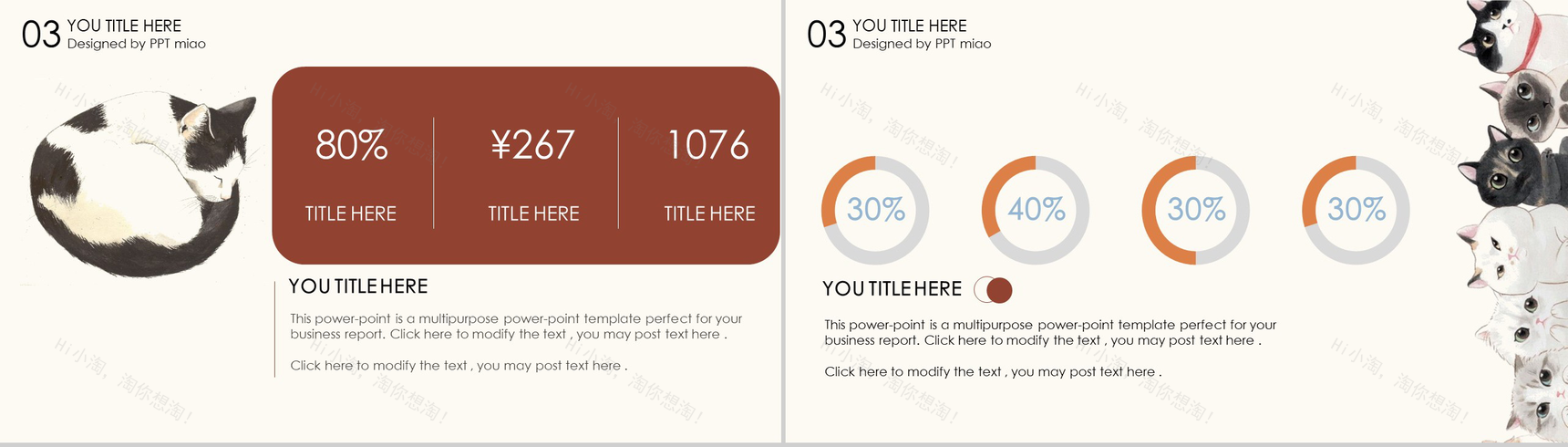The height and width of the screenshot is (447, 1568).
Task: Click TITLE HERE label under 80%
Action: (x=351, y=213)
